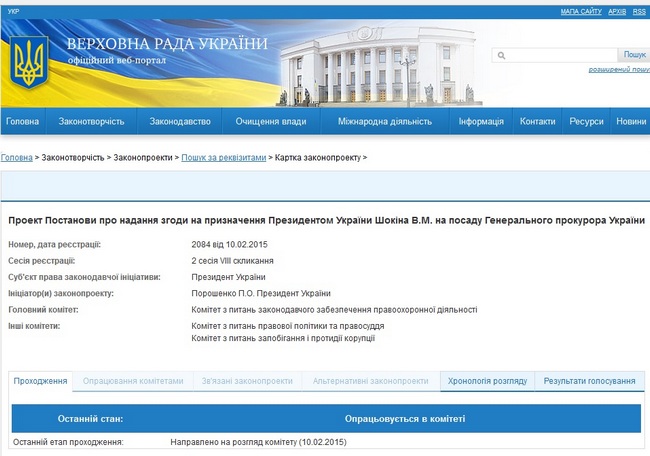Screen dimensions: 650x456
Task: Click the Ukrainian trident coat of arms logo
Action: coord(28,63)
